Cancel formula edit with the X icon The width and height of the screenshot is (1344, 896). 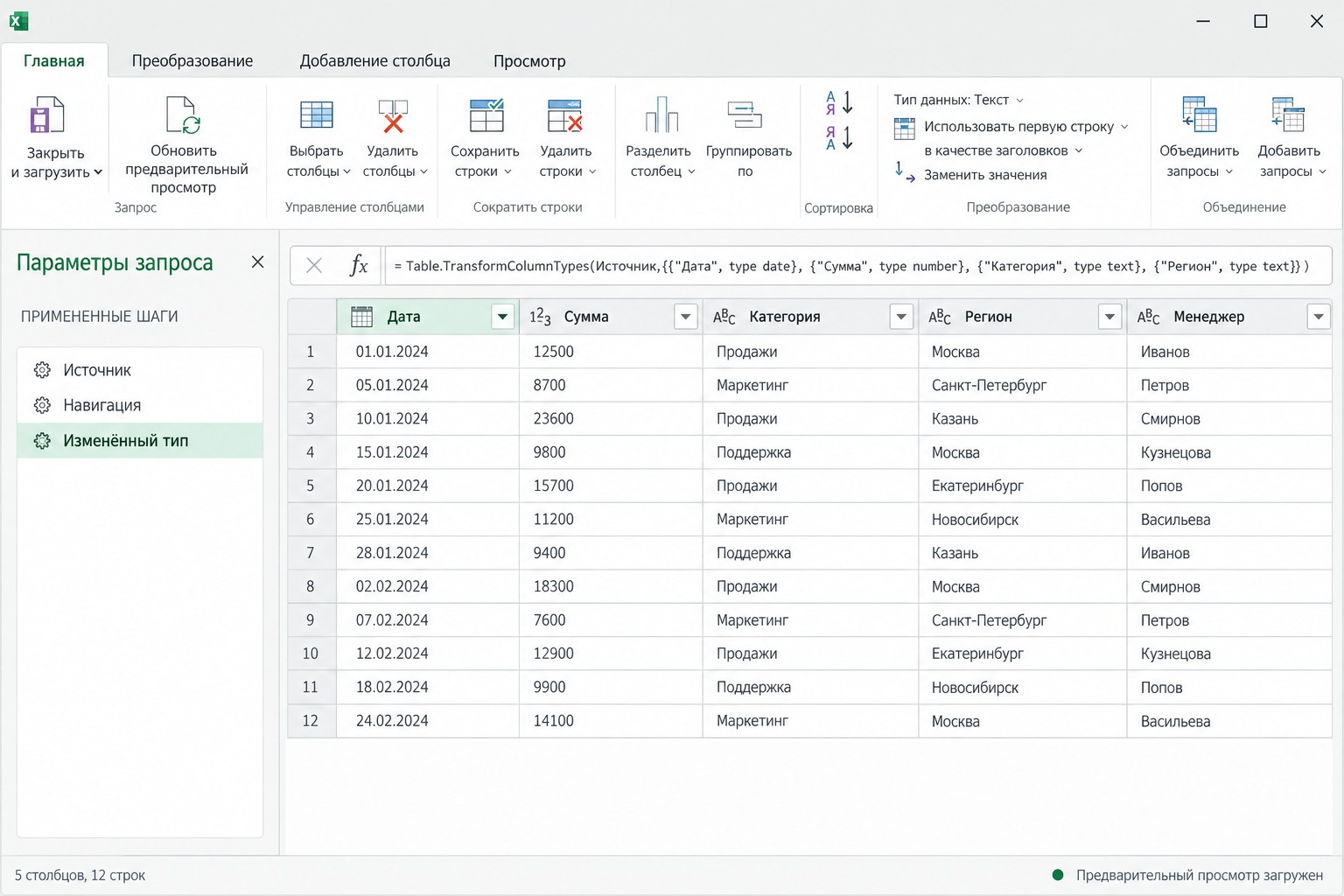(314, 265)
